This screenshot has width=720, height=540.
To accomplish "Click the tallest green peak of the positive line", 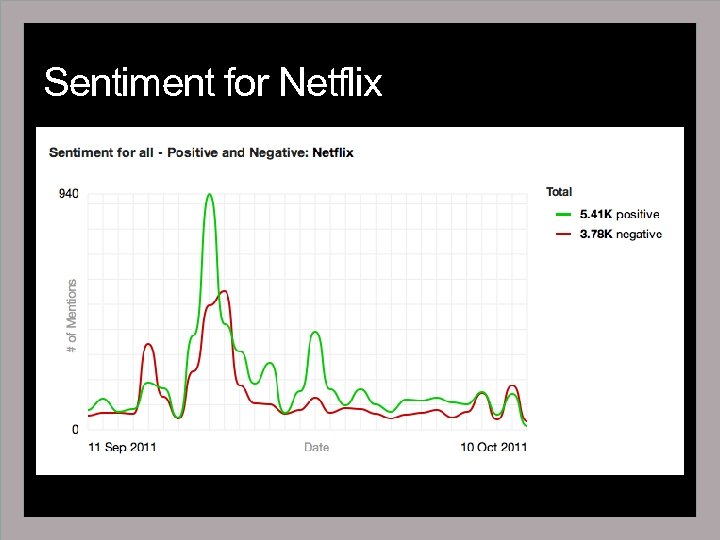I will 209,195.
